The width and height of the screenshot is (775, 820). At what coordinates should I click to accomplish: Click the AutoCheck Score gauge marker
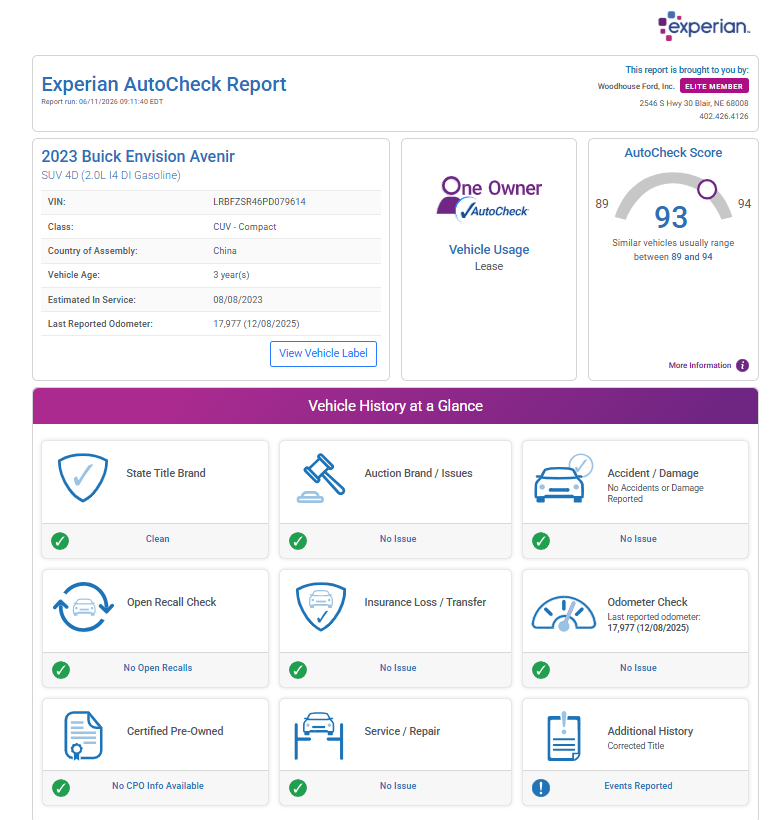tap(706, 189)
